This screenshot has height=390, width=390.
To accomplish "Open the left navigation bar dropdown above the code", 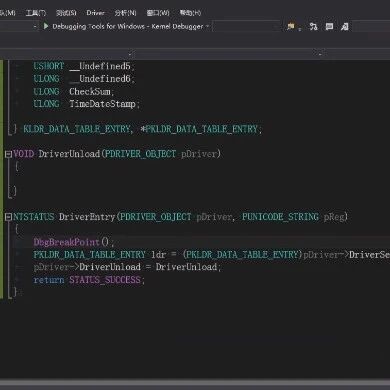I will click(x=131, y=53).
